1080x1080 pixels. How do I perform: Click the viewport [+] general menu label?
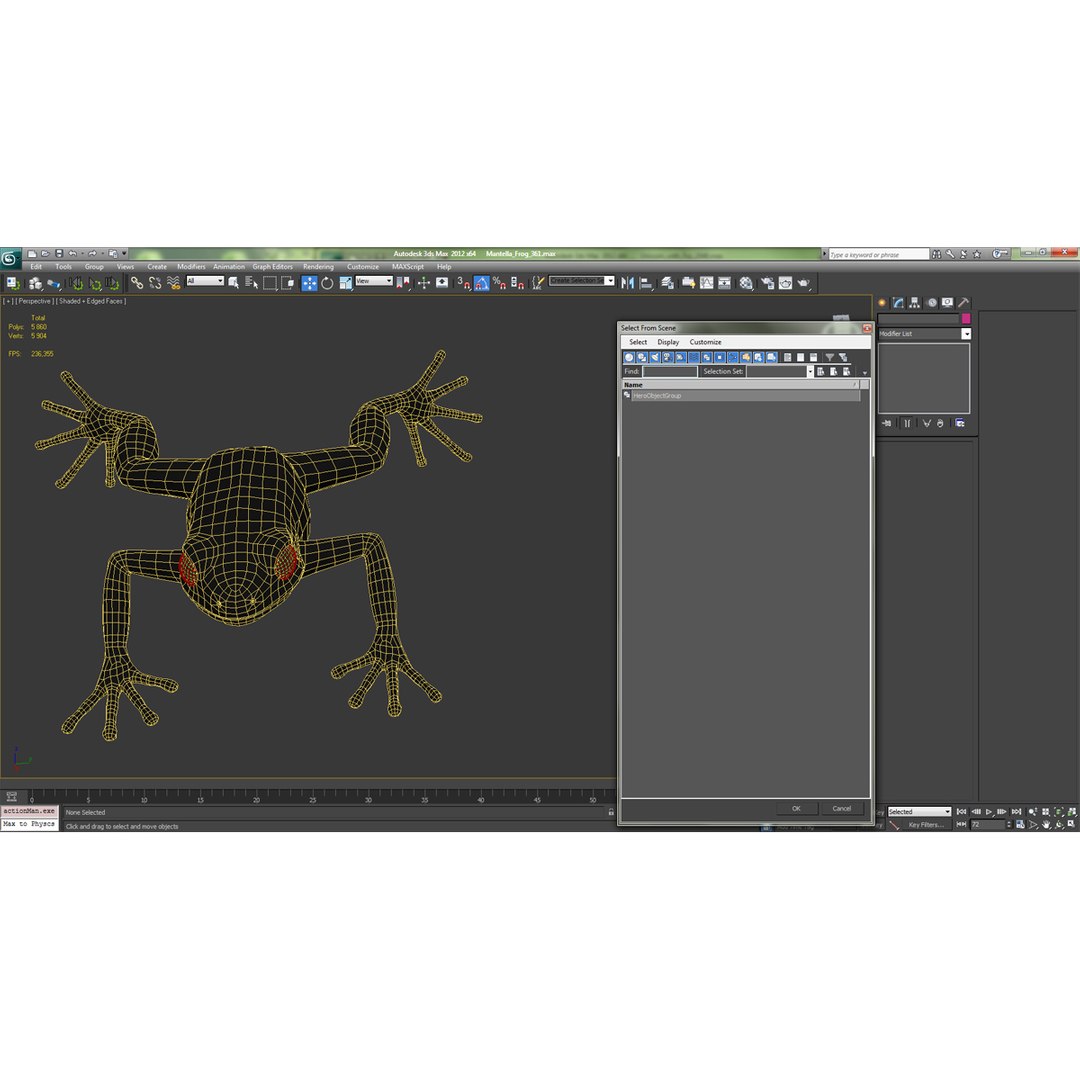coord(8,301)
